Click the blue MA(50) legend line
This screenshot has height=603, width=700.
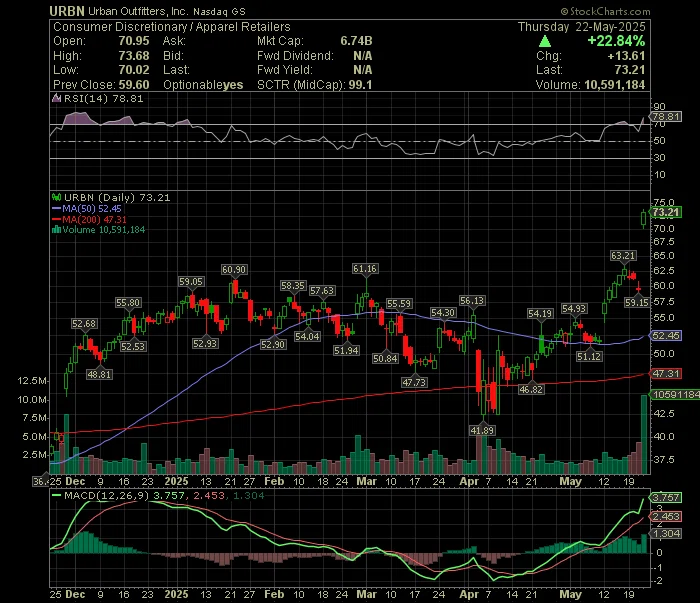point(56,208)
